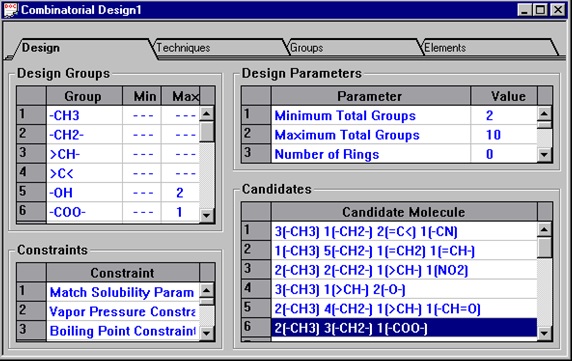
Task: Select candidate 1(-CH3) 5(-CH2-) 1(=CH2) 1(=CH-)
Action: (404, 251)
